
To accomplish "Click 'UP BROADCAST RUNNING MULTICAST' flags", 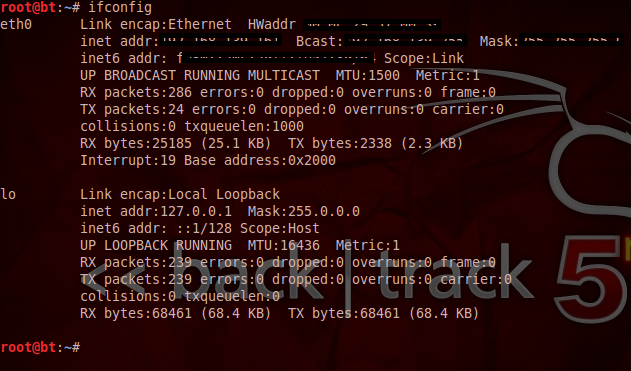I will pyautogui.click(x=200, y=75).
